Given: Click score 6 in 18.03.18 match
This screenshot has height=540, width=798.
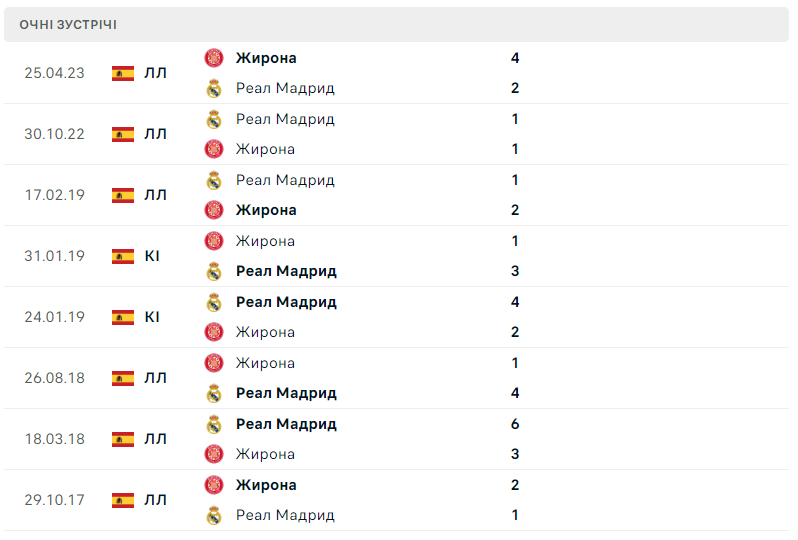Looking at the screenshot, I should pyautogui.click(x=515, y=424).
